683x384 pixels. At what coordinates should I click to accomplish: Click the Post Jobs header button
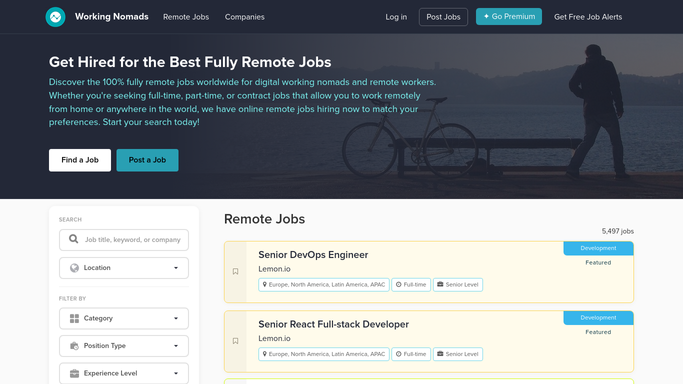pos(443,17)
